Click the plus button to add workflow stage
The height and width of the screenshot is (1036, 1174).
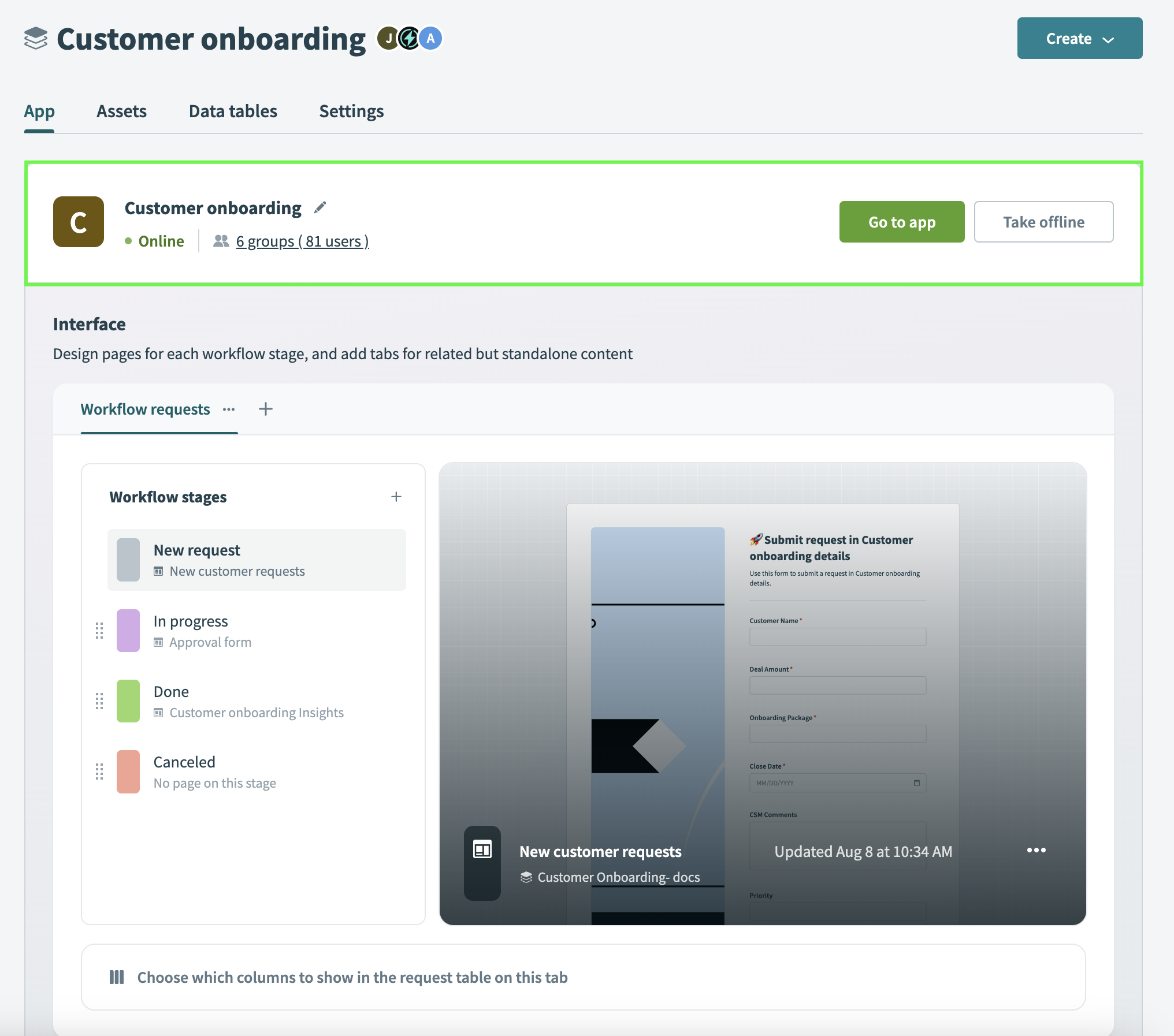(396, 496)
